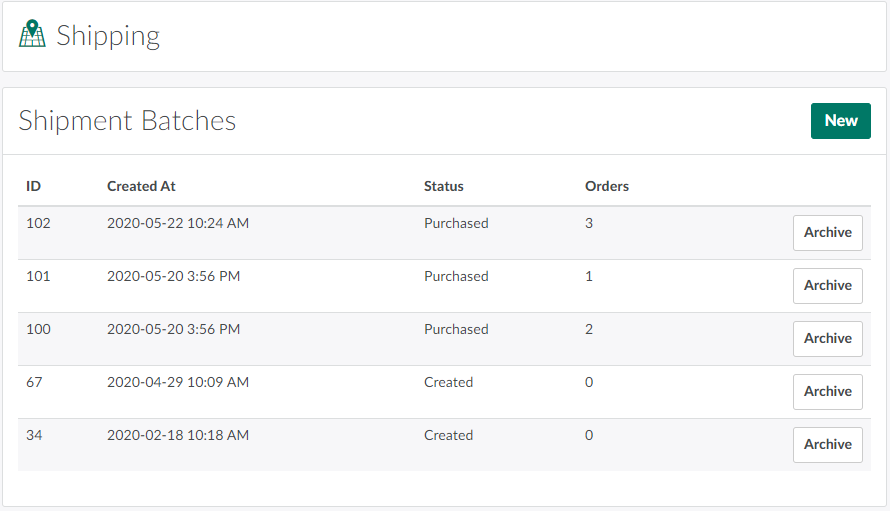Open batch ID 101
890x511 pixels.
click(x=38, y=277)
